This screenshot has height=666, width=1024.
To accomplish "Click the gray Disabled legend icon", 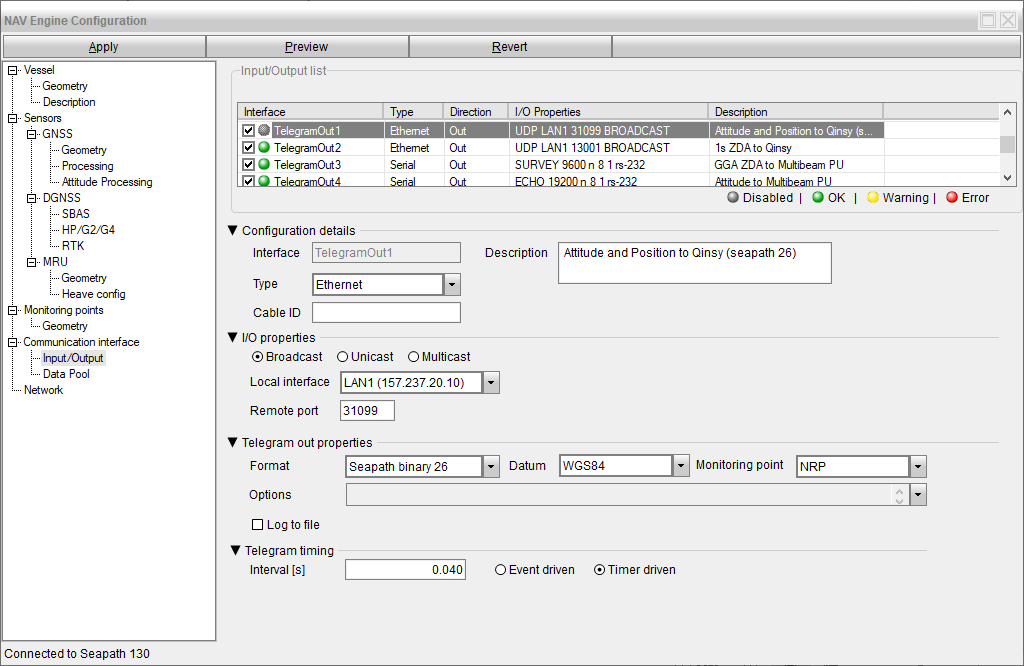I will pos(733,198).
